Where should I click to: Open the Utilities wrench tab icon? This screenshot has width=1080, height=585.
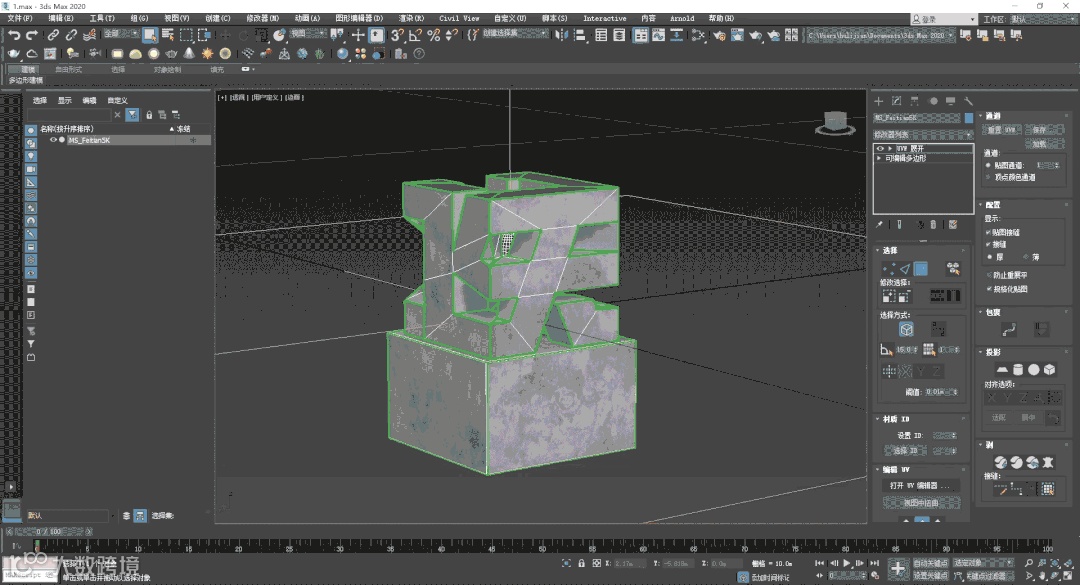pos(968,101)
